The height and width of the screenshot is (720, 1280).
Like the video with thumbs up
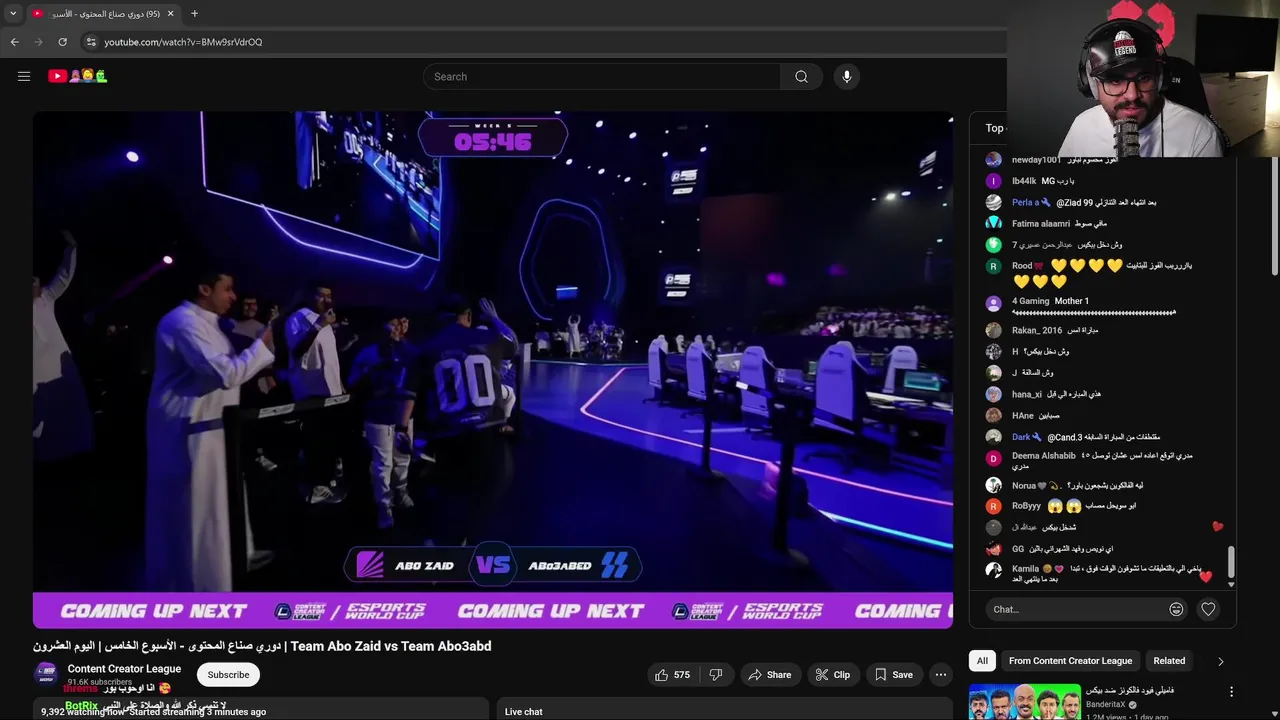[x=672, y=675]
